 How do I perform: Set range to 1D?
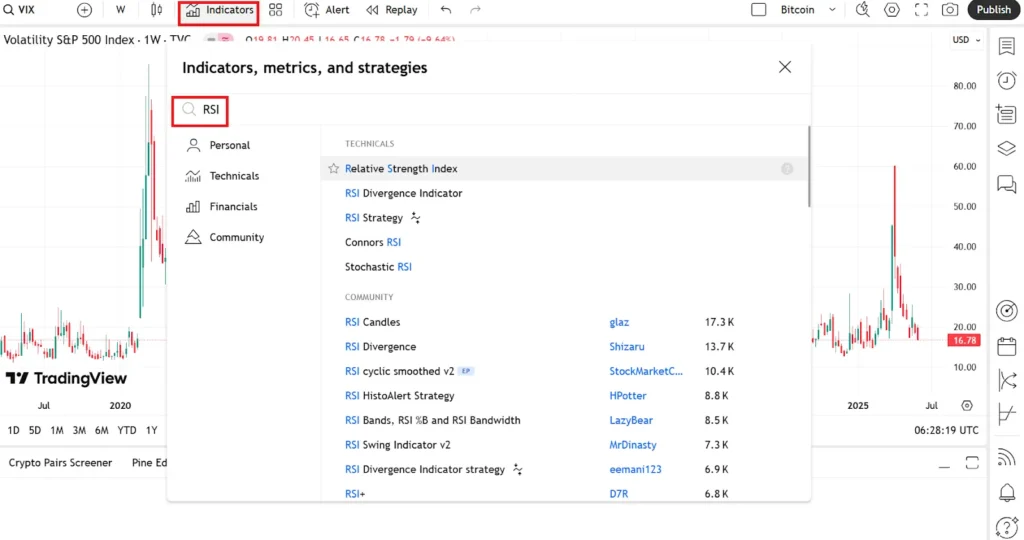pyautogui.click(x=14, y=430)
